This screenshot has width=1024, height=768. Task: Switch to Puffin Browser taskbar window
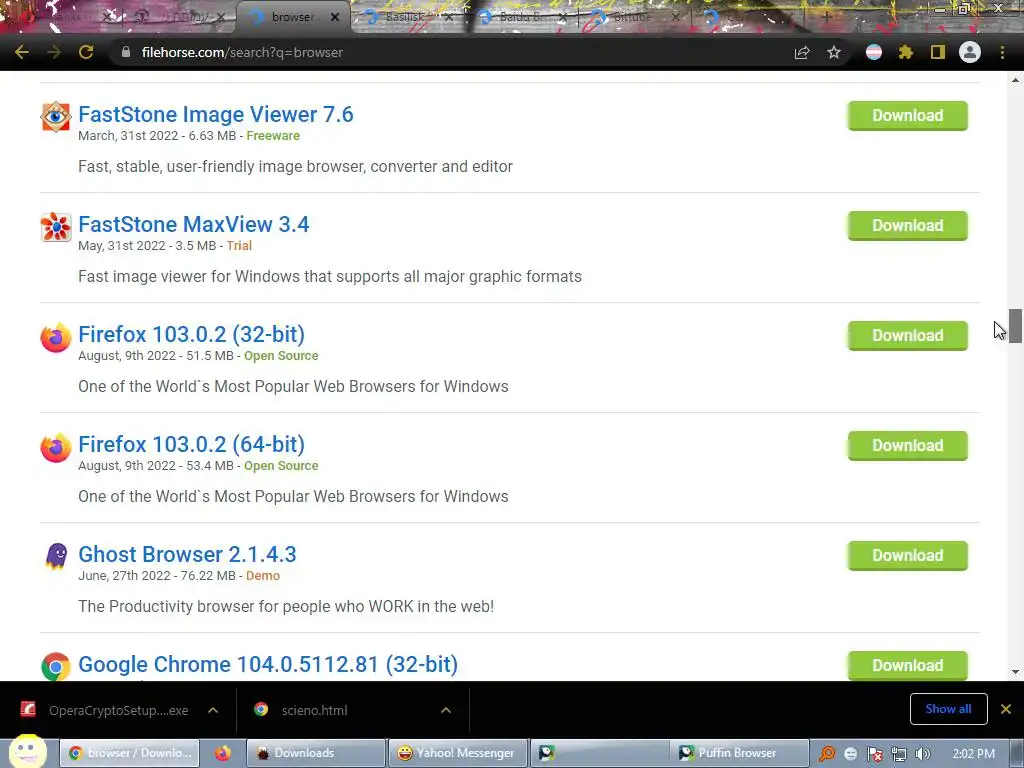[x=739, y=753]
